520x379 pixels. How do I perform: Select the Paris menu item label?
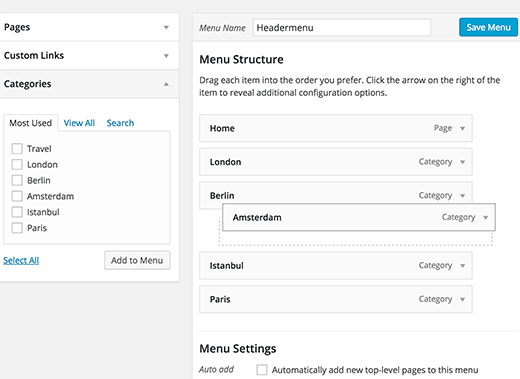(220, 299)
